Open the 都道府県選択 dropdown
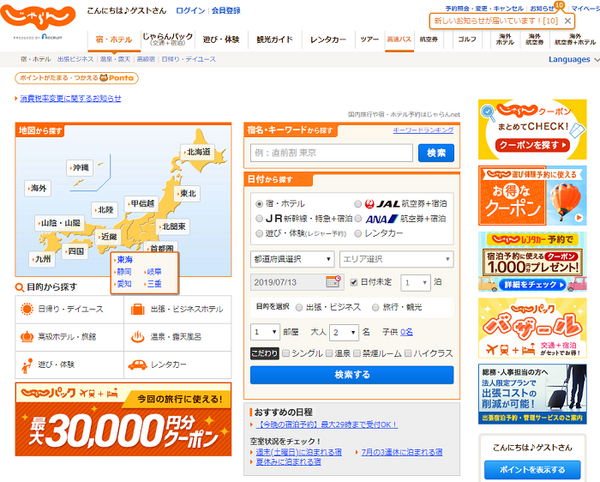This screenshot has height=482, width=600. pos(292,259)
